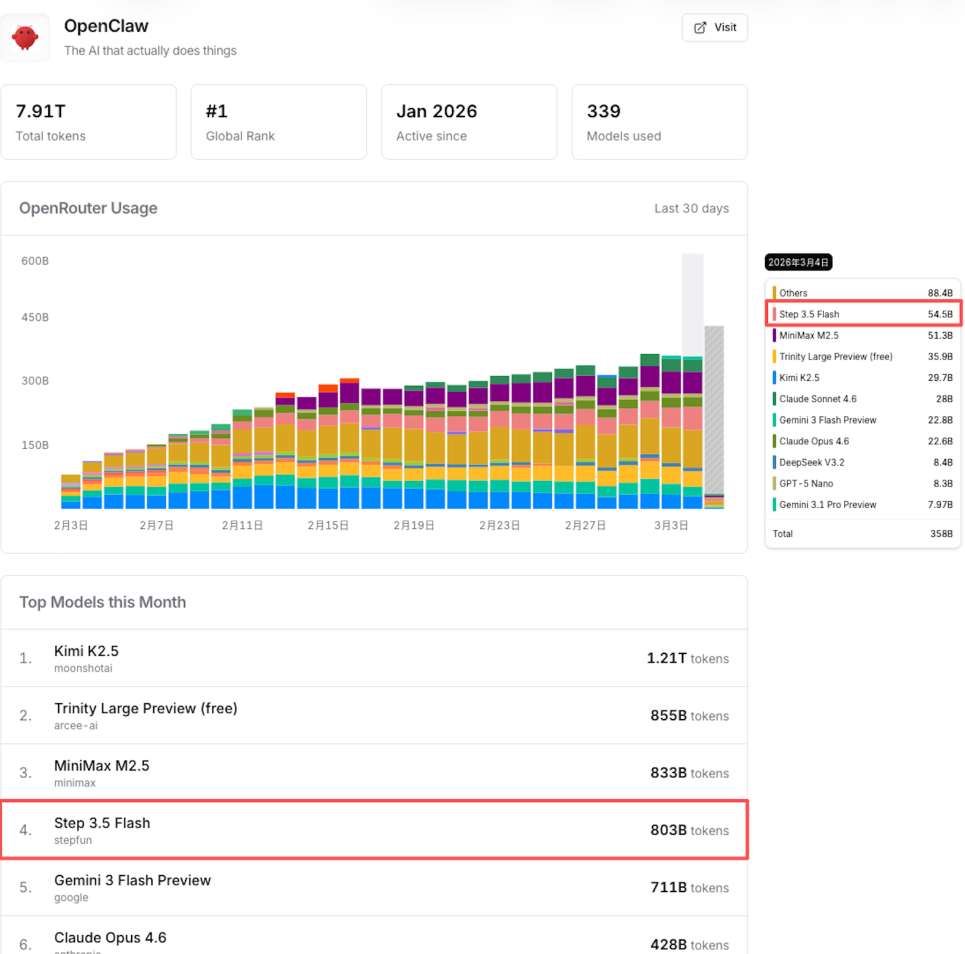Open Gemini 3 Flash Preview model row
The width and height of the screenshot is (965, 954).
(132, 880)
